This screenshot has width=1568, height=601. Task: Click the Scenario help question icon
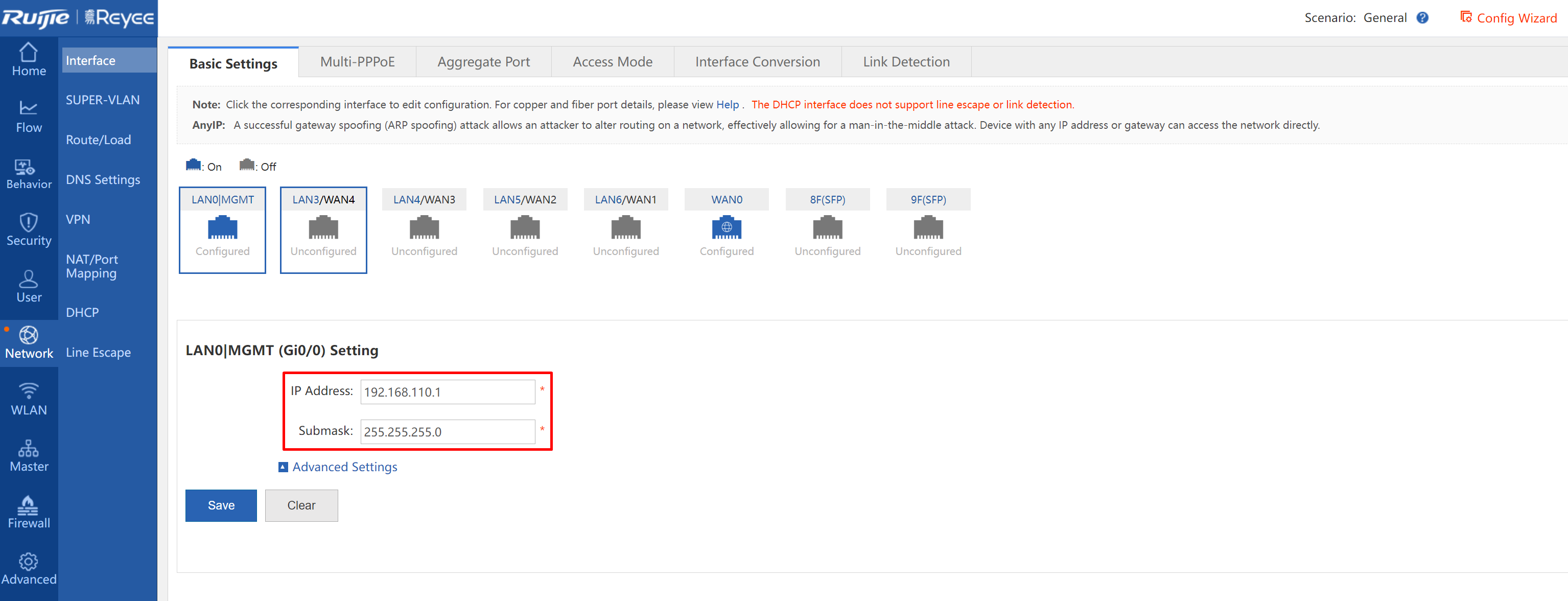click(x=1422, y=18)
